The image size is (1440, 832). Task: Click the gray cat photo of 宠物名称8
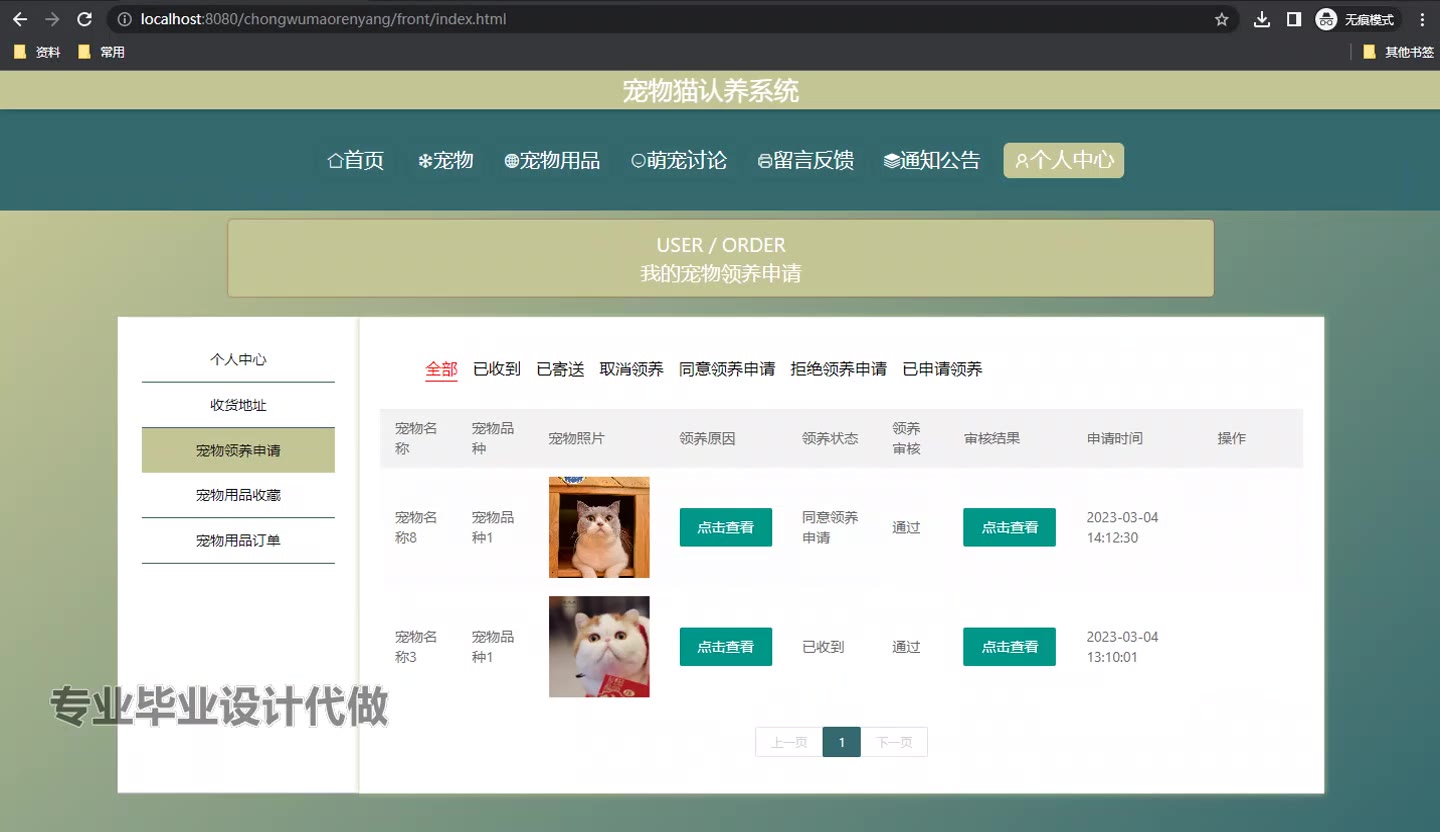point(599,527)
